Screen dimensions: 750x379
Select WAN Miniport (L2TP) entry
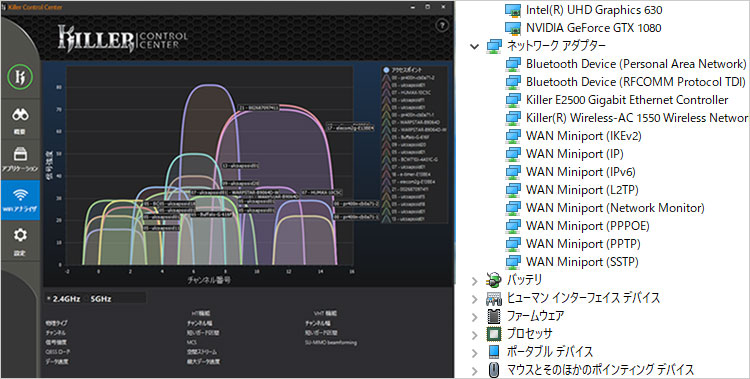[x=582, y=190]
